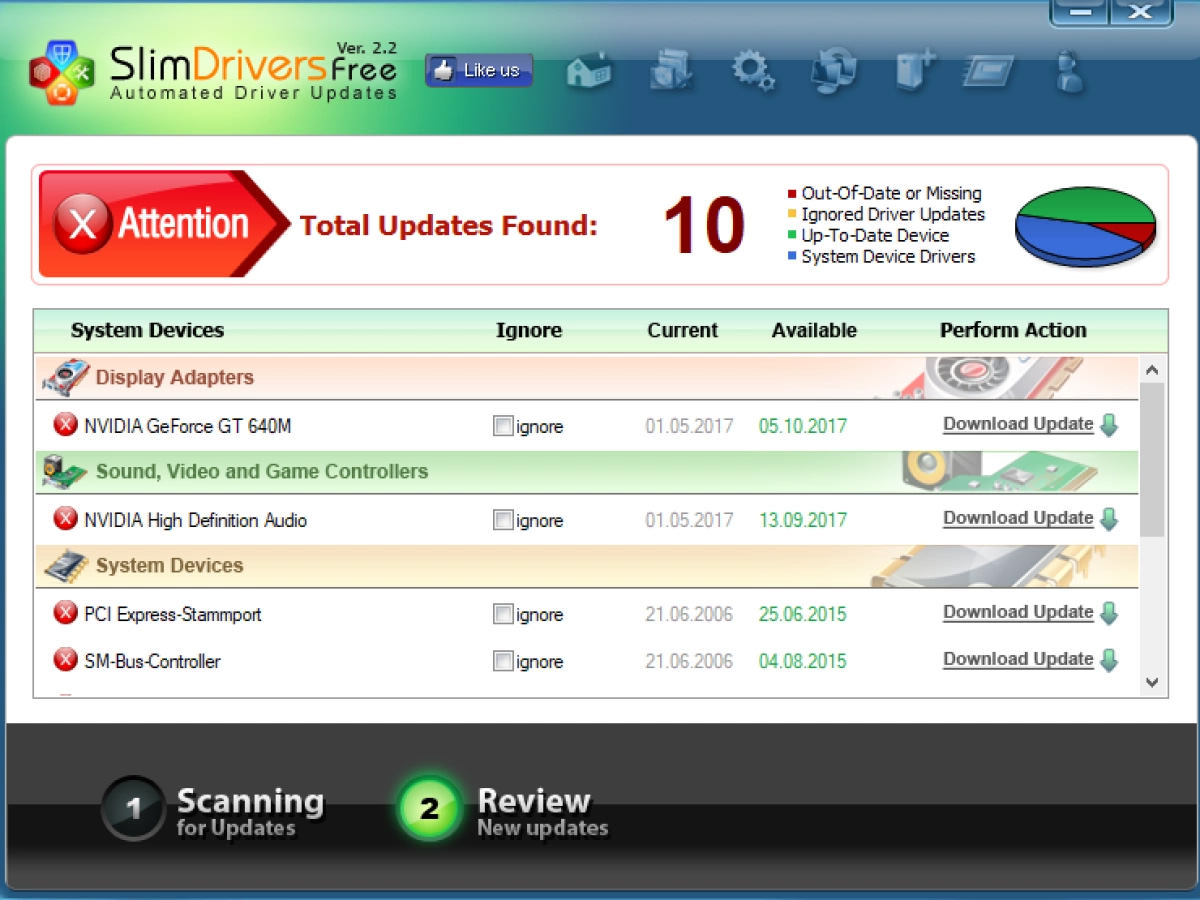Click available date 13.09.2017
Image resolution: width=1200 pixels, height=900 pixels.
pyautogui.click(x=802, y=520)
